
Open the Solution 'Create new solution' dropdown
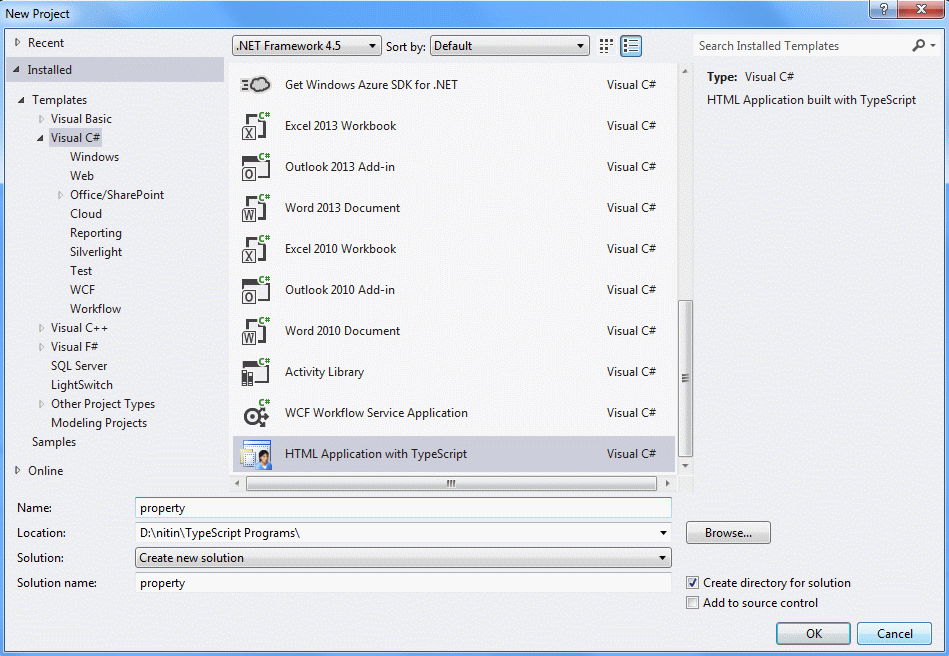pos(403,558)
